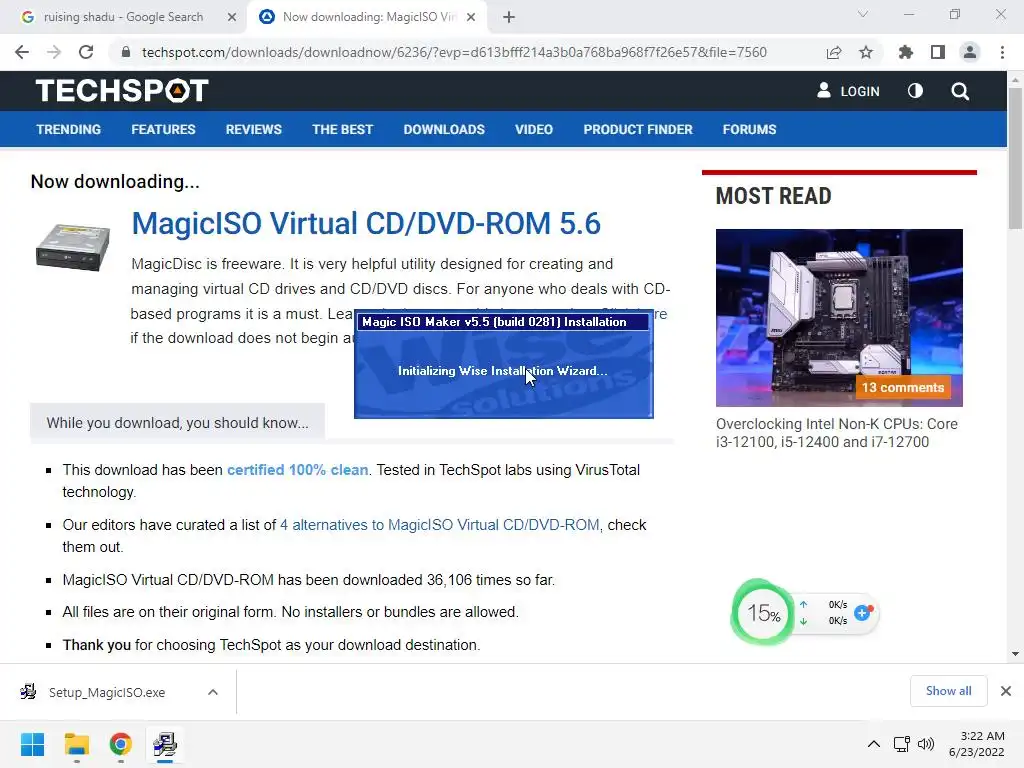Open the FEATURES menu item
1024x768 pixels.
coord(163,129)
